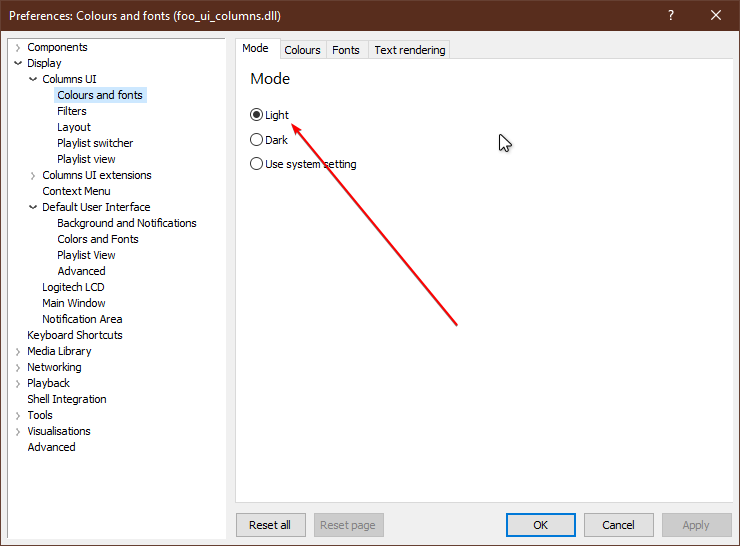Open the Fonts tab
The height and width of the screenshot is (546, 740).
(345, 50)
